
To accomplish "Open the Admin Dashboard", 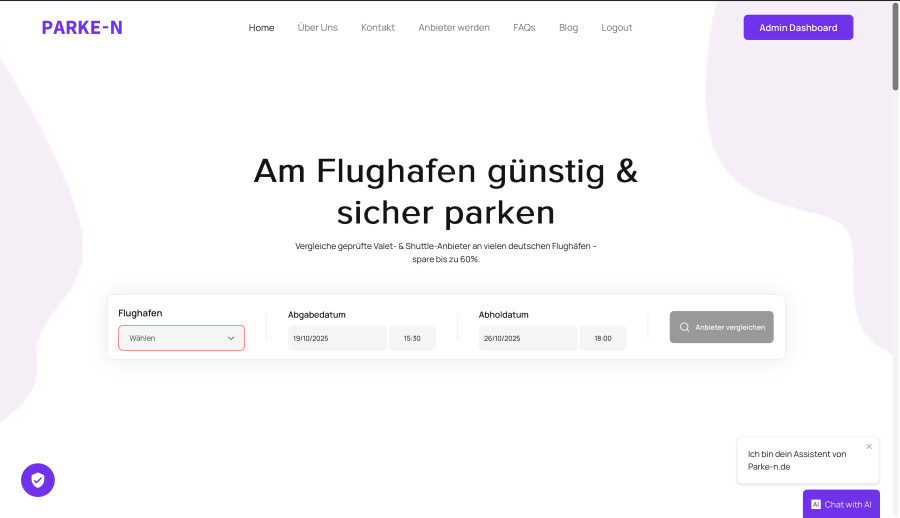I will 798,28.
